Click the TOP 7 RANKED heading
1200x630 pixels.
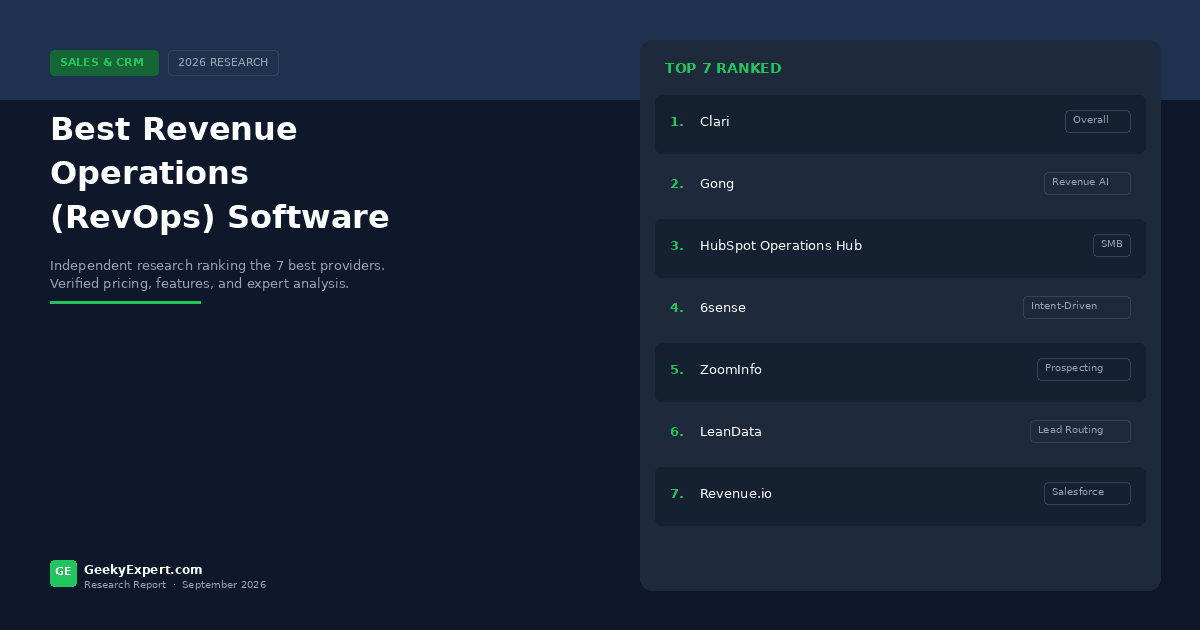coord(723,69)
